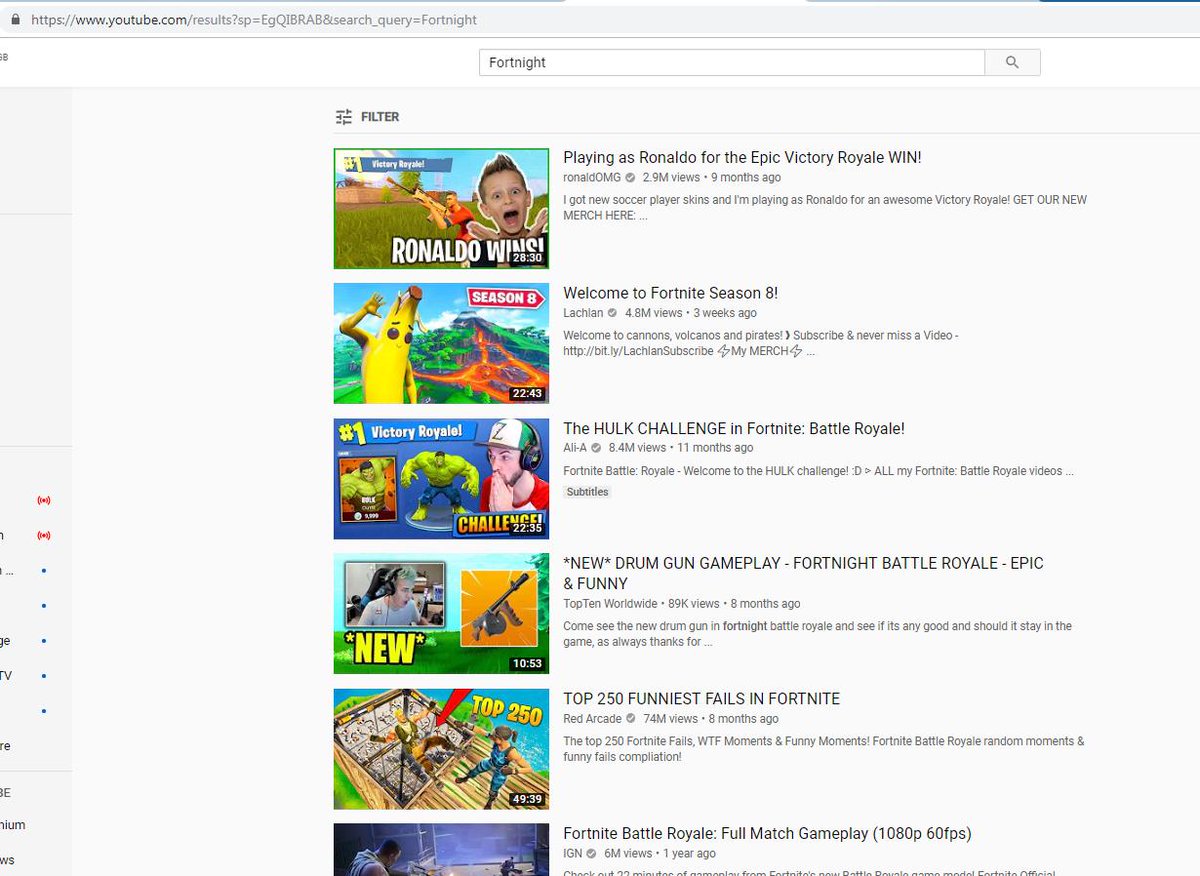Viewport: 1200px width, 876px height.
Task: Click the 22:43 duration badge
Action: (526, 393)
